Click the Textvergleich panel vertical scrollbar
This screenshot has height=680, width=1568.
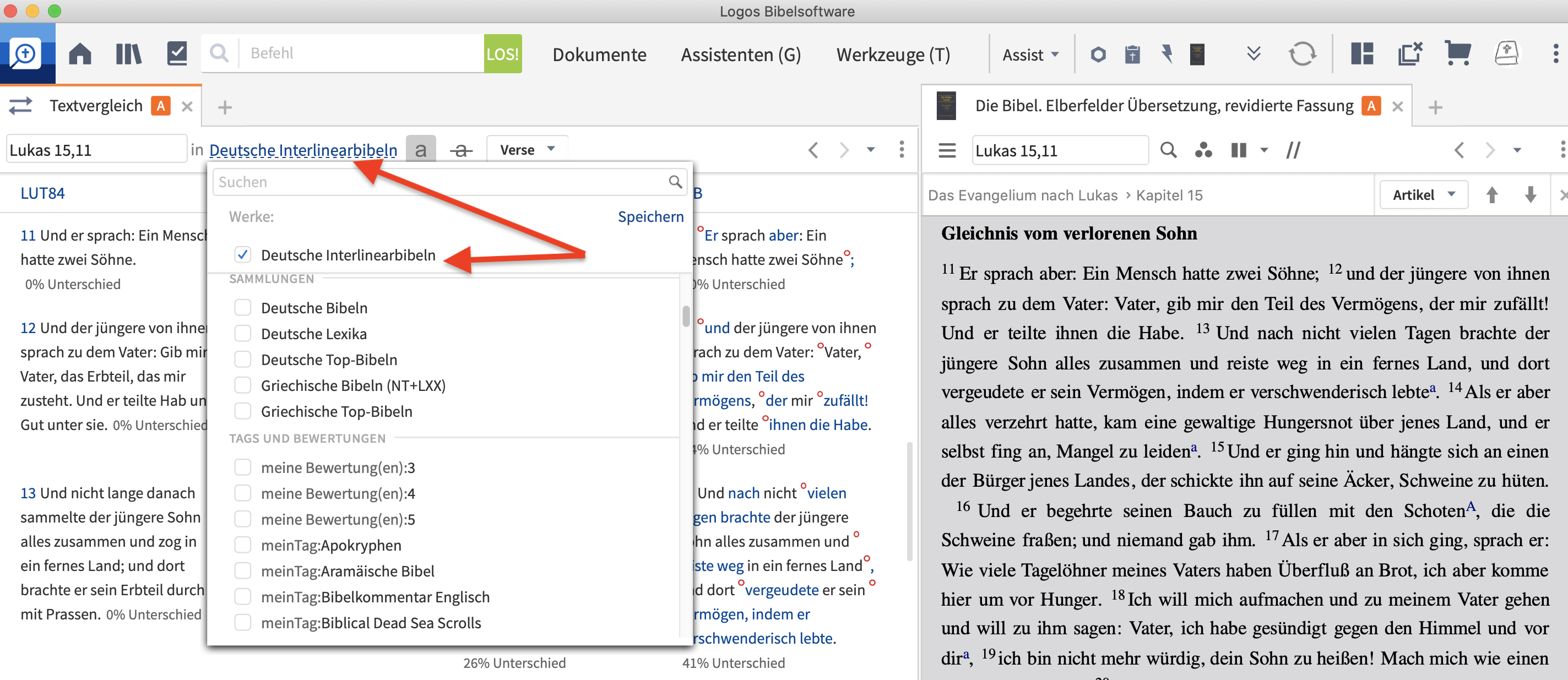click(x=909, y=501)
